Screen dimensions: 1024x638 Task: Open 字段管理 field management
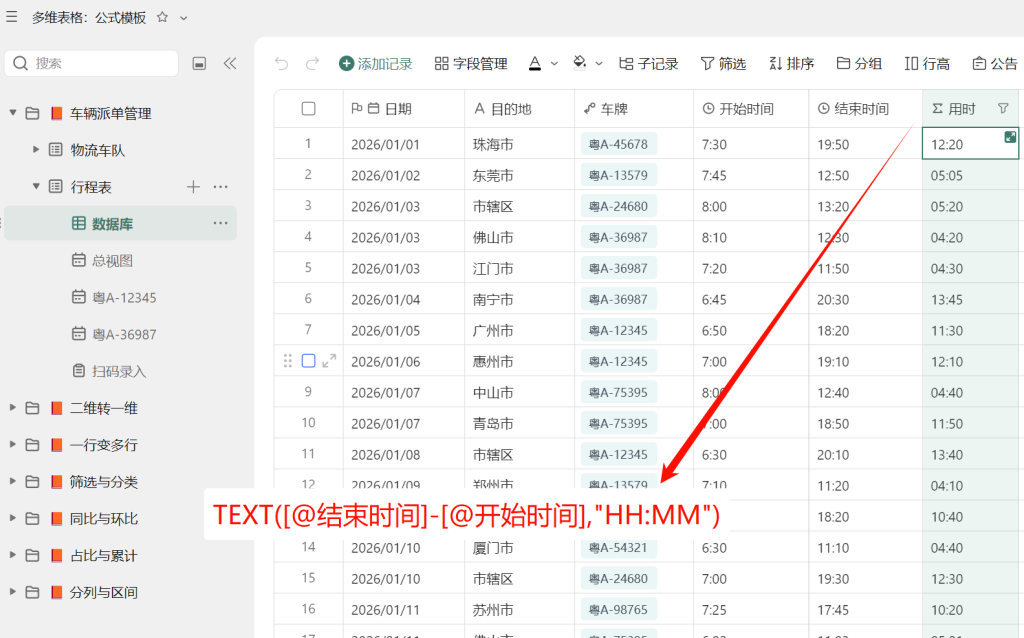point(471,63)
